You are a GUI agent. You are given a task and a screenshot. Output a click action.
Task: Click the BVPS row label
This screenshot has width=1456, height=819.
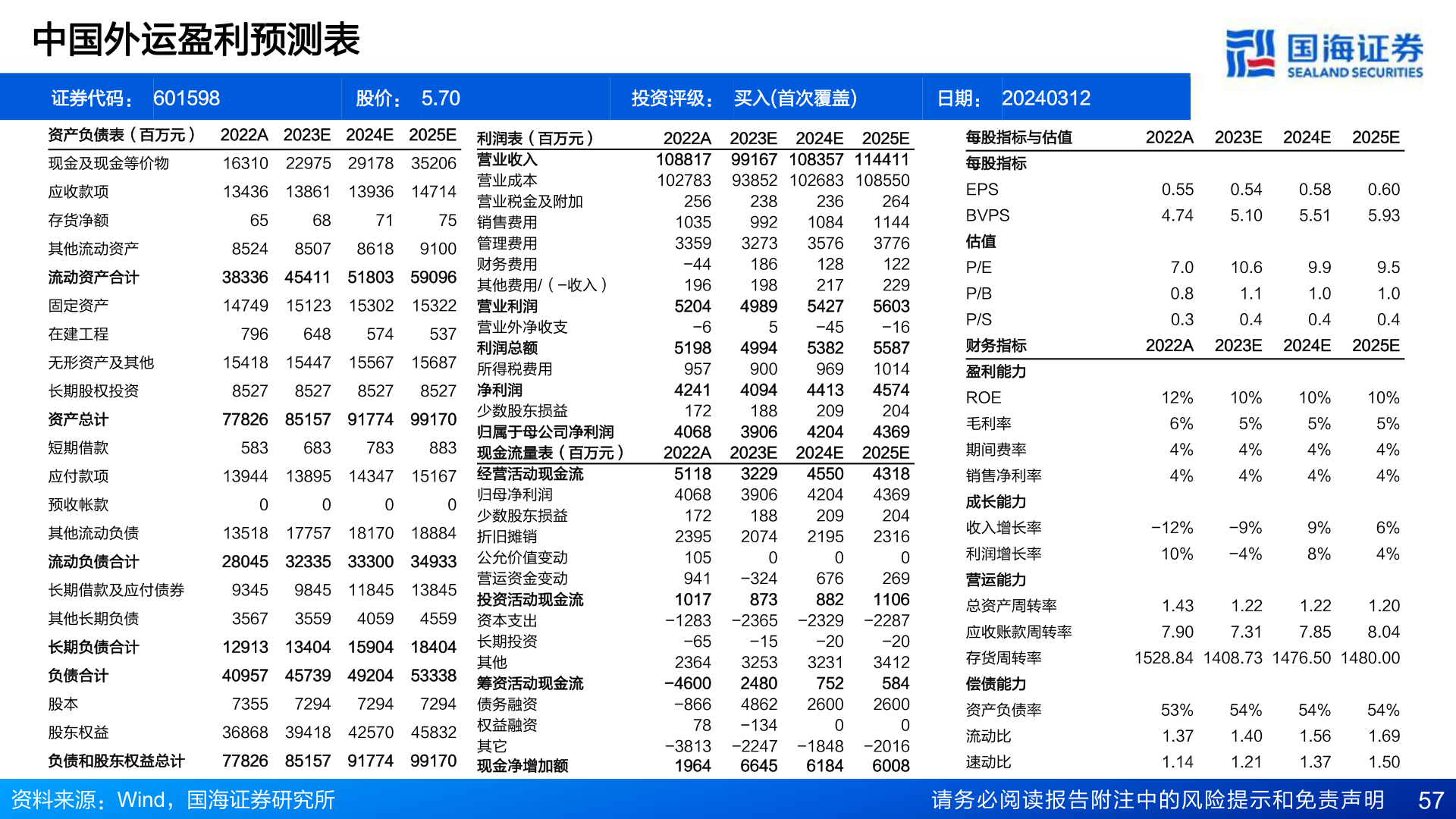point(987,215)
